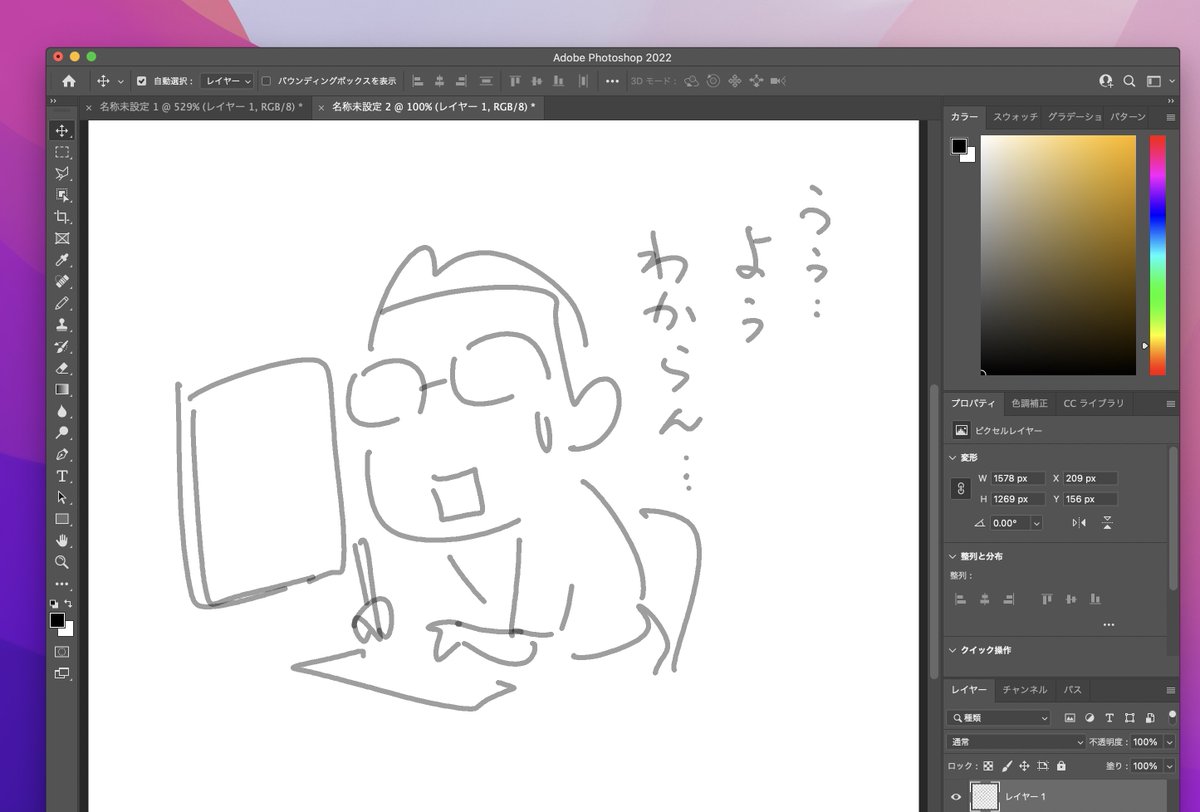The width and height of the screenshot is (1200, 812).
Task: Select the Horizontal Type tool
Action: 62,476
